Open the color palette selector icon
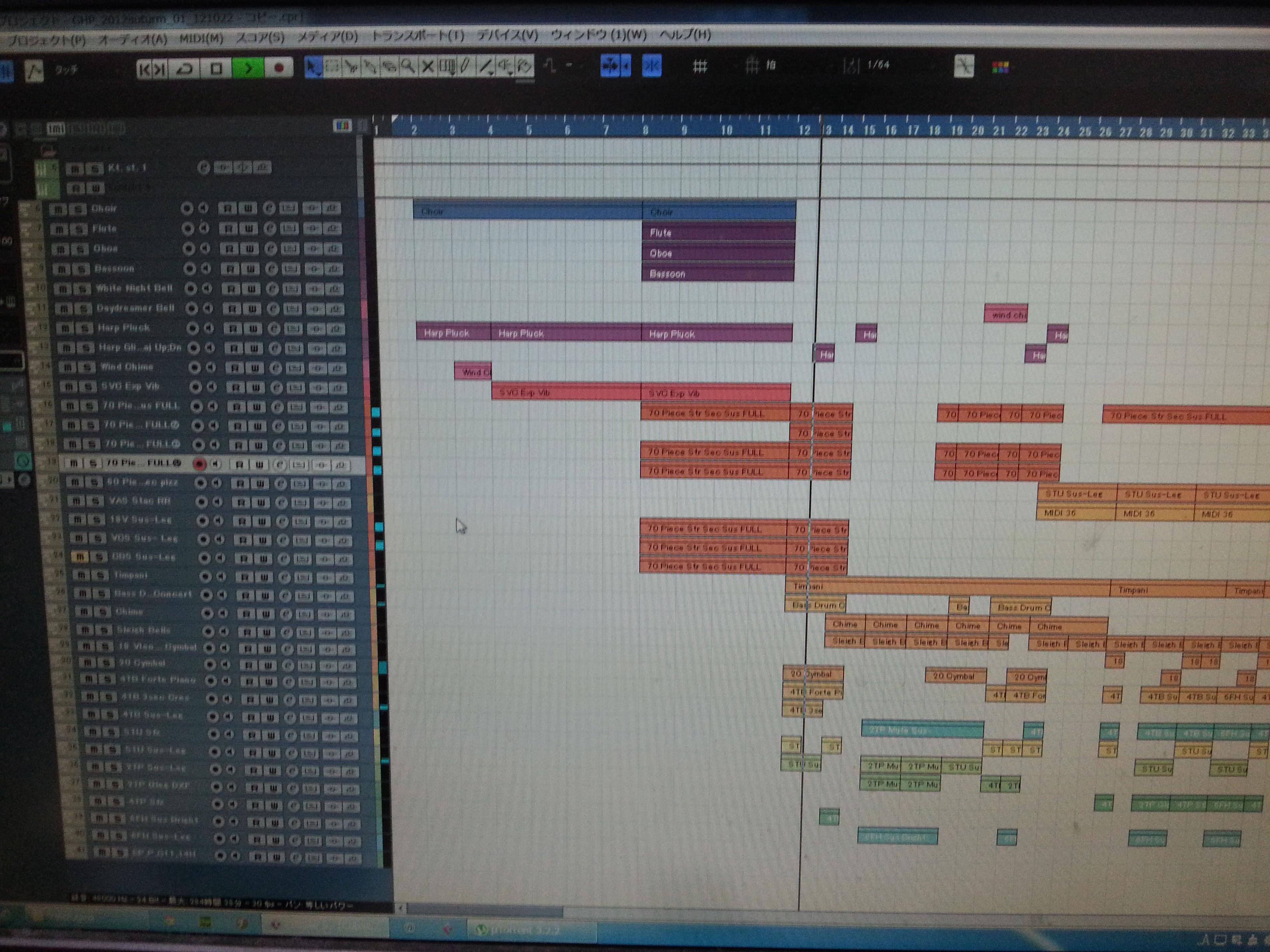1270x952 pixels. tap(1000, 68)
